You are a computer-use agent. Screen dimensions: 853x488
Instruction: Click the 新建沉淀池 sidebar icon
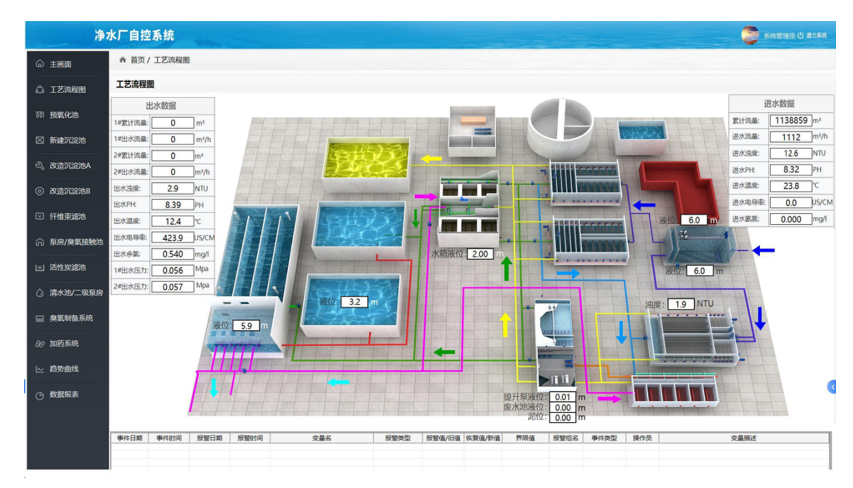[x=40, y=140]
